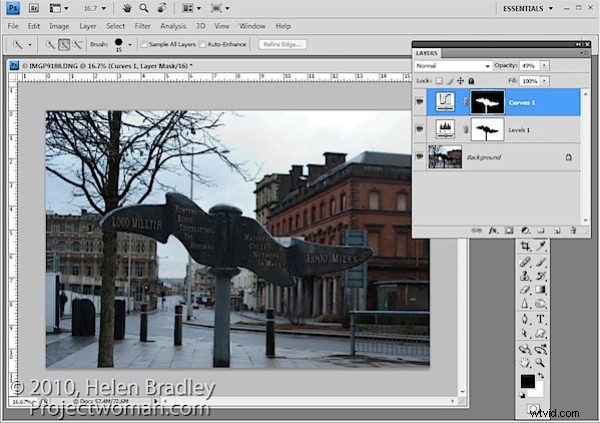
Task: Select the Eyedropper tool
Action: 540,247
